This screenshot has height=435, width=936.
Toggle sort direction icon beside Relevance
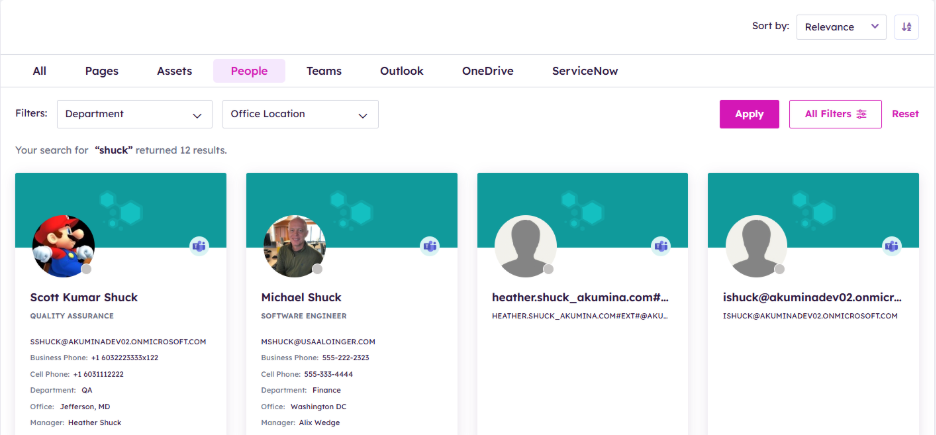coord(906,27)
